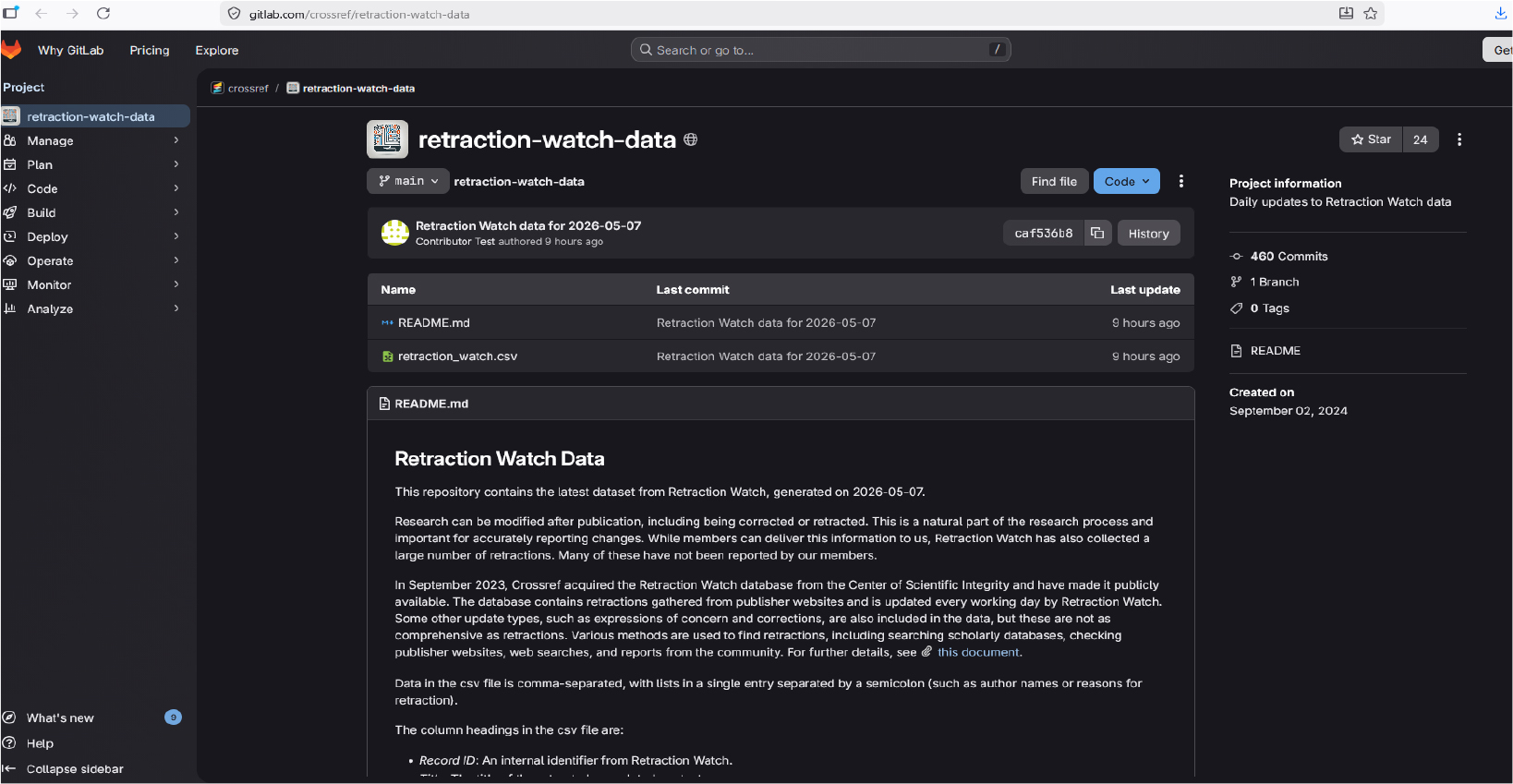Click the README.md panel header icon
The height and width of the screenshot is (784, 1513).
pyautogui.click(x=384, y=404)
